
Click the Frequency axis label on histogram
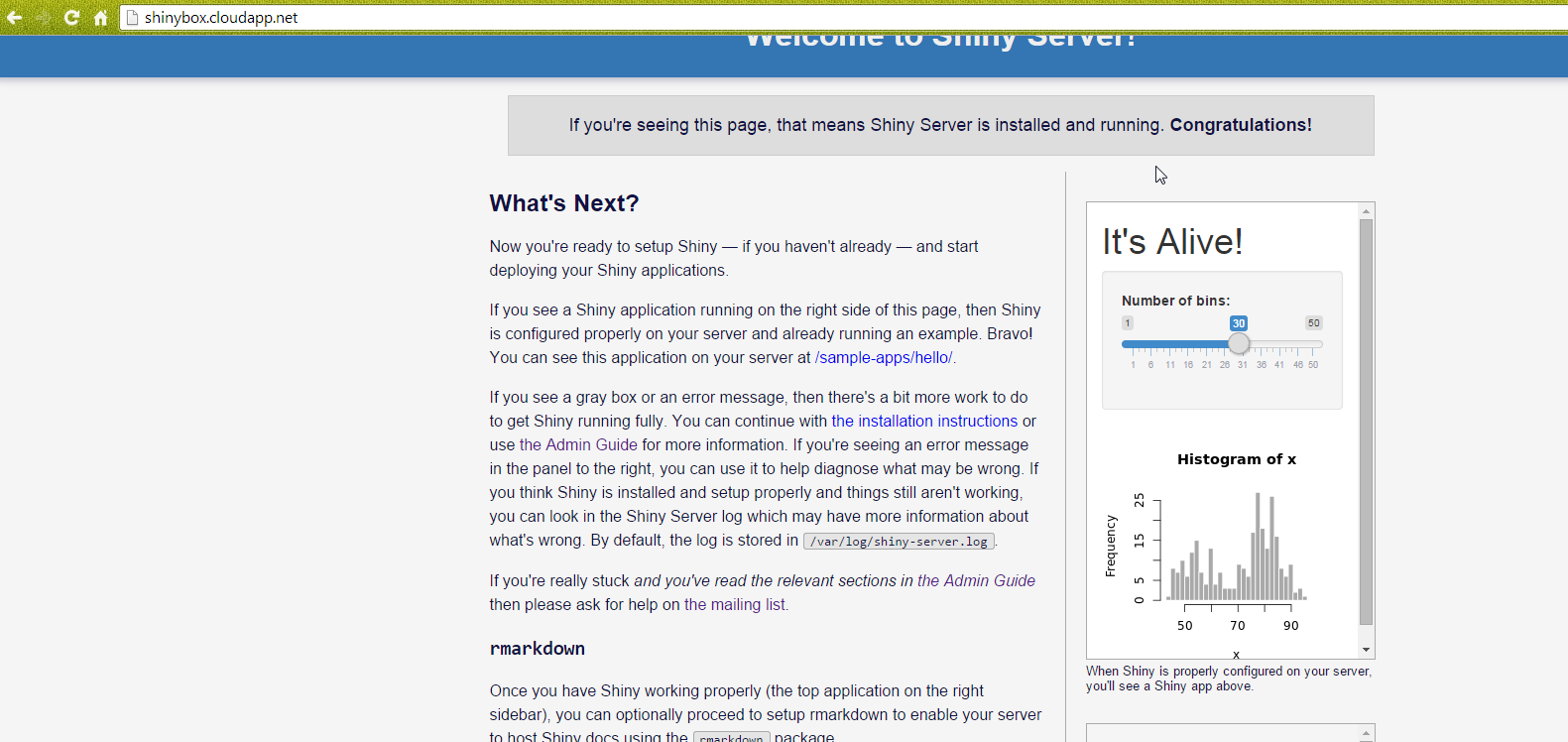[x=1111, y=546]
